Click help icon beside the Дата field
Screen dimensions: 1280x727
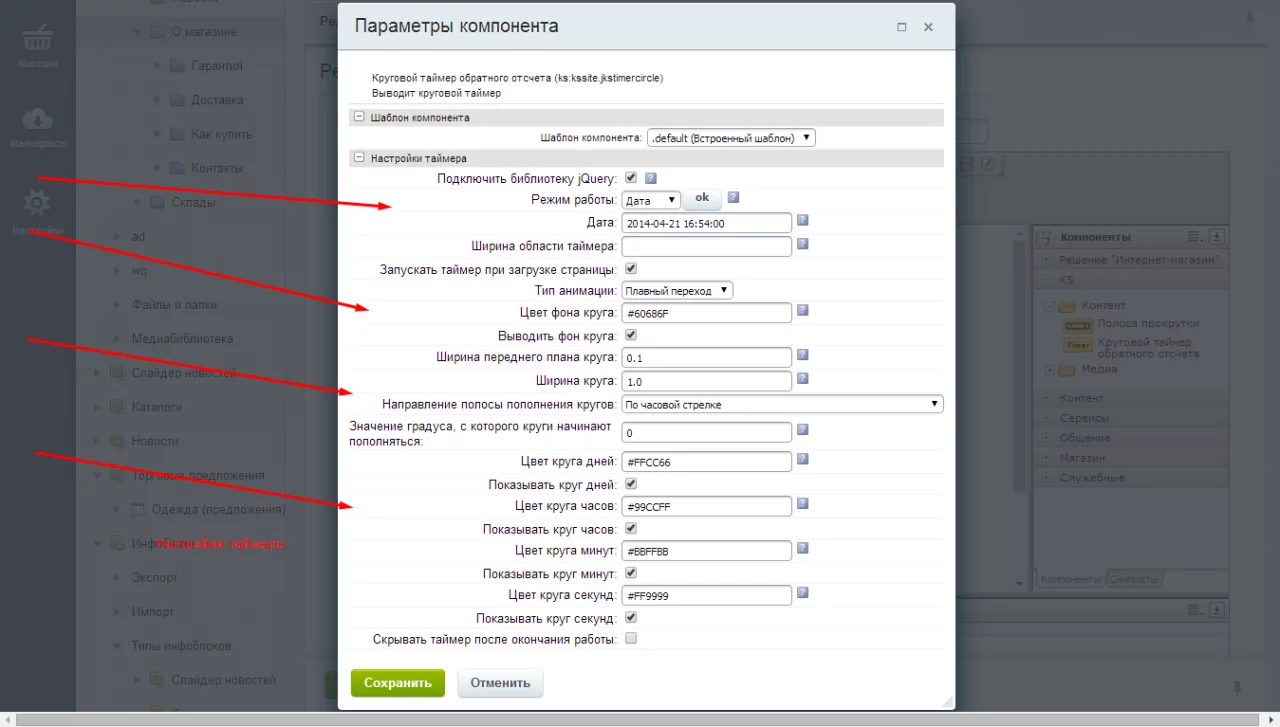coord(802,221)
